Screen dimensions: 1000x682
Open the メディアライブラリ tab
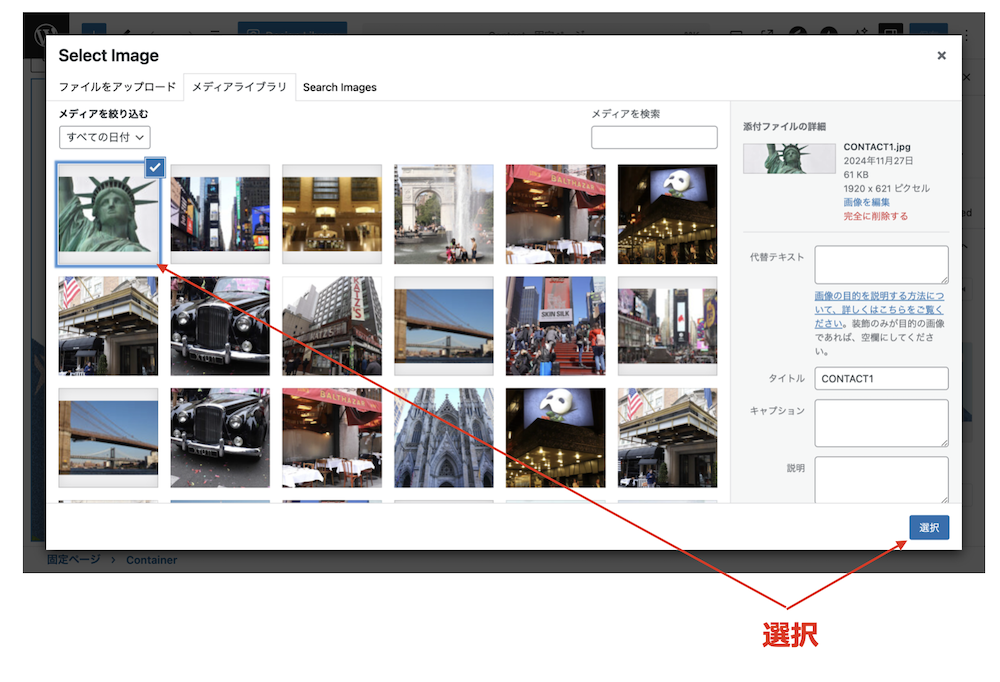tap(239, 87)
